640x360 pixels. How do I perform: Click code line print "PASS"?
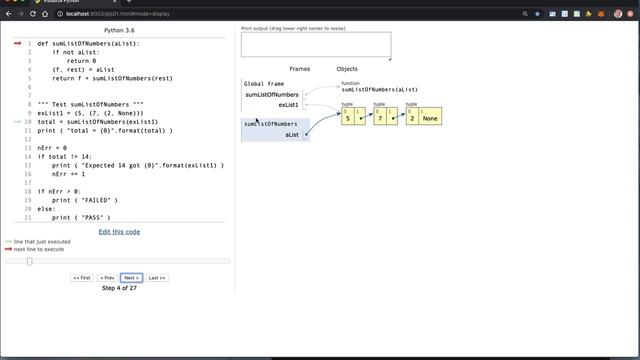81,218
